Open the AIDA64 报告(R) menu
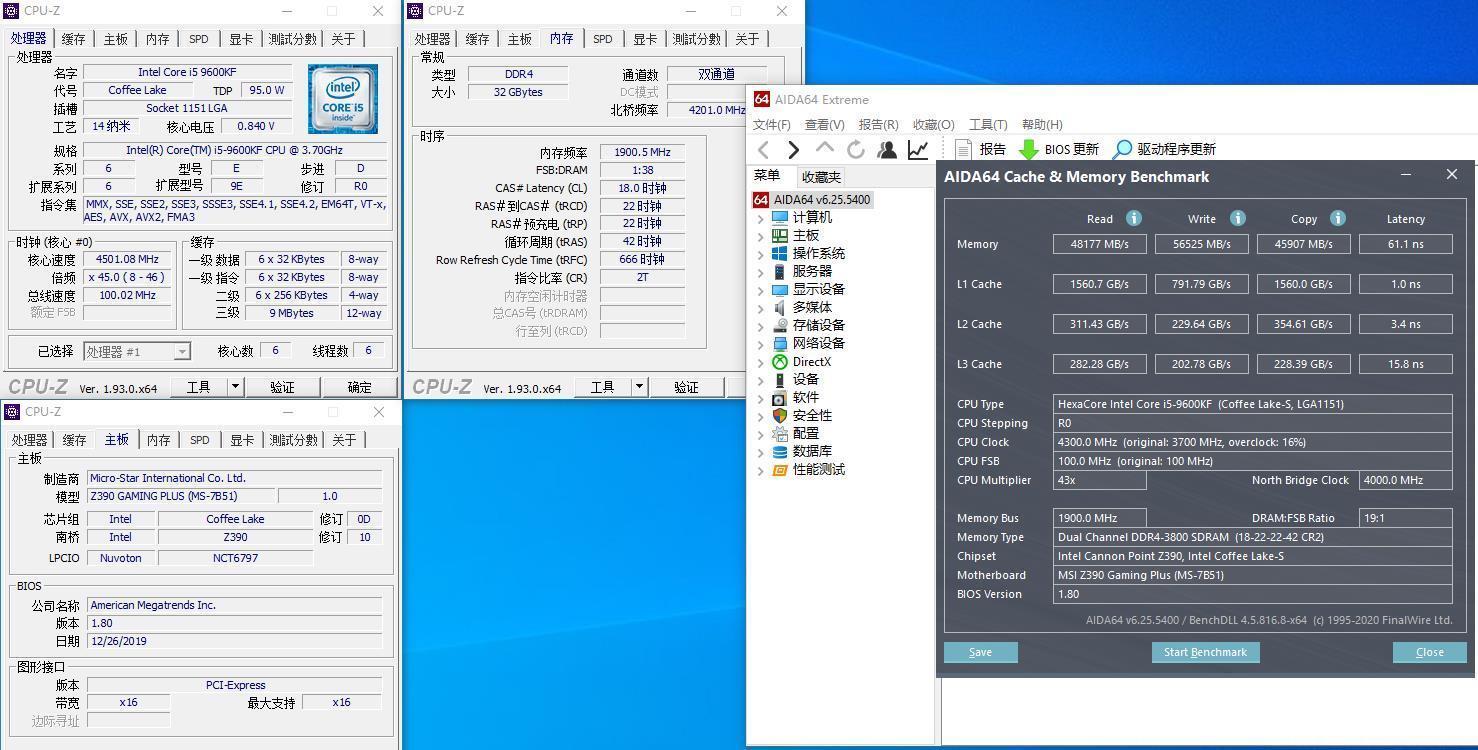The image size is (1478, 750). click(x=878, y=124)
